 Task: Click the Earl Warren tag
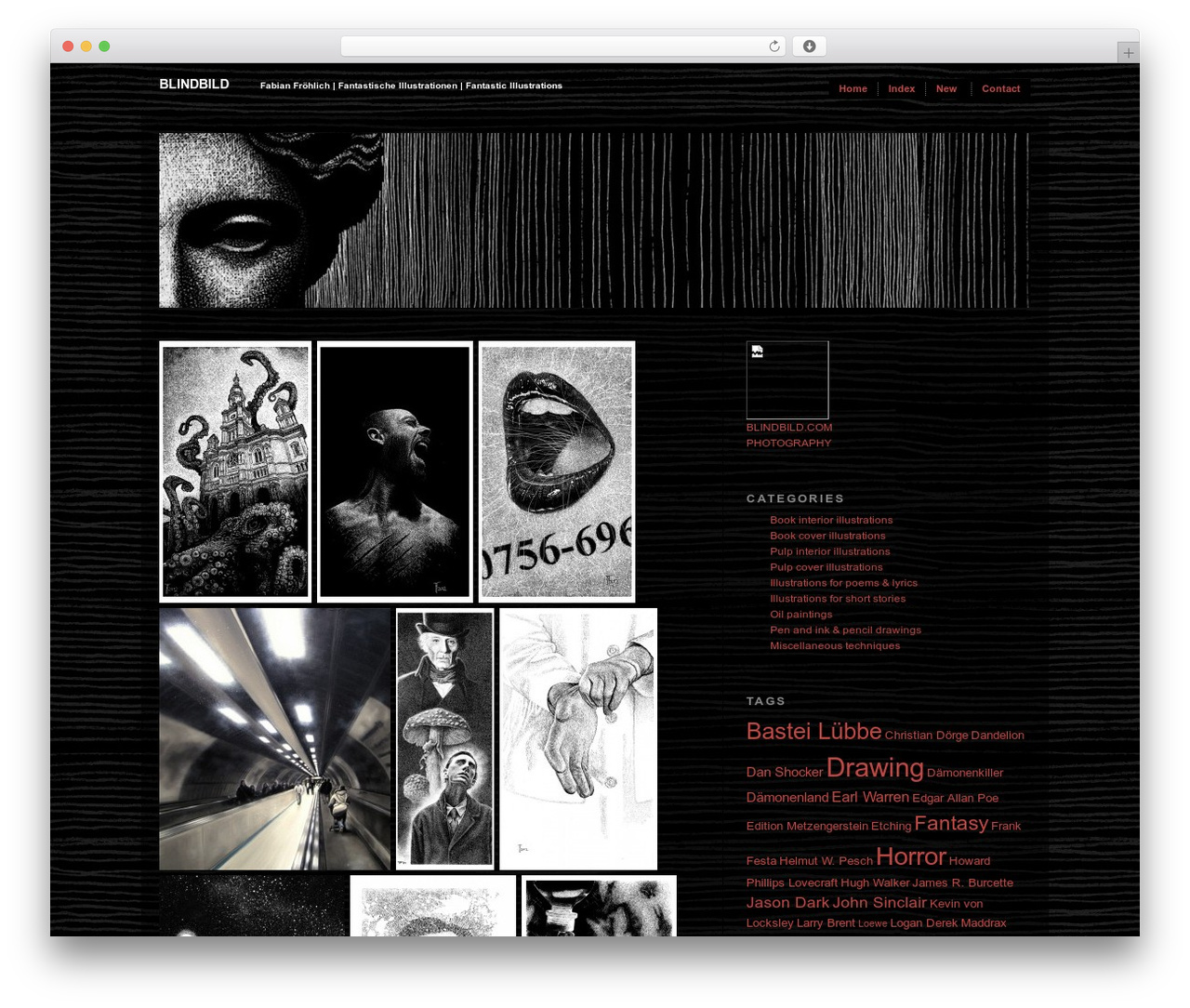click(870, 798)
